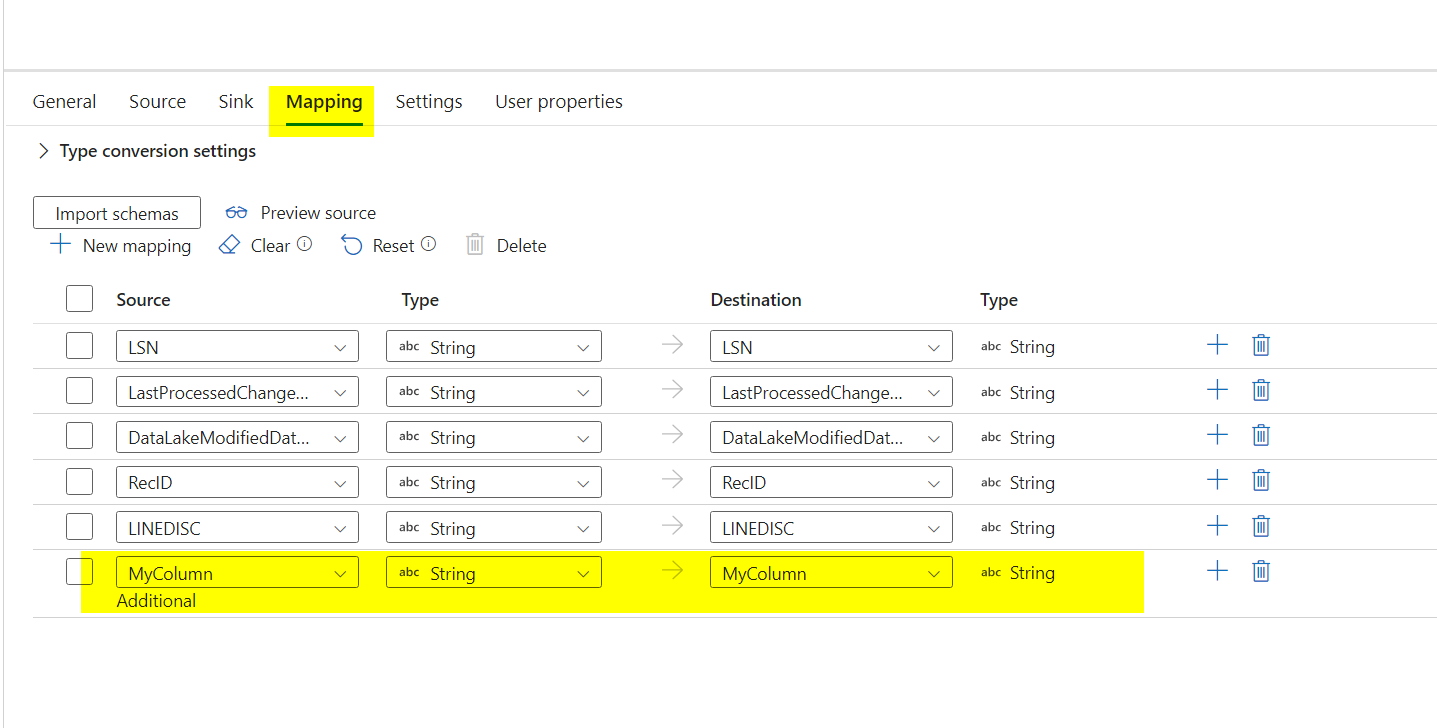Click the info icon next to Reset

(x=428, y=245)
